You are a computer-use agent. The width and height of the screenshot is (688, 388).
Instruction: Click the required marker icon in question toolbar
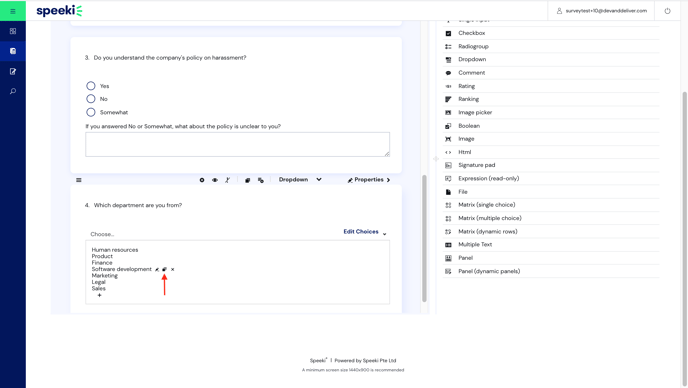click(202, 180)
